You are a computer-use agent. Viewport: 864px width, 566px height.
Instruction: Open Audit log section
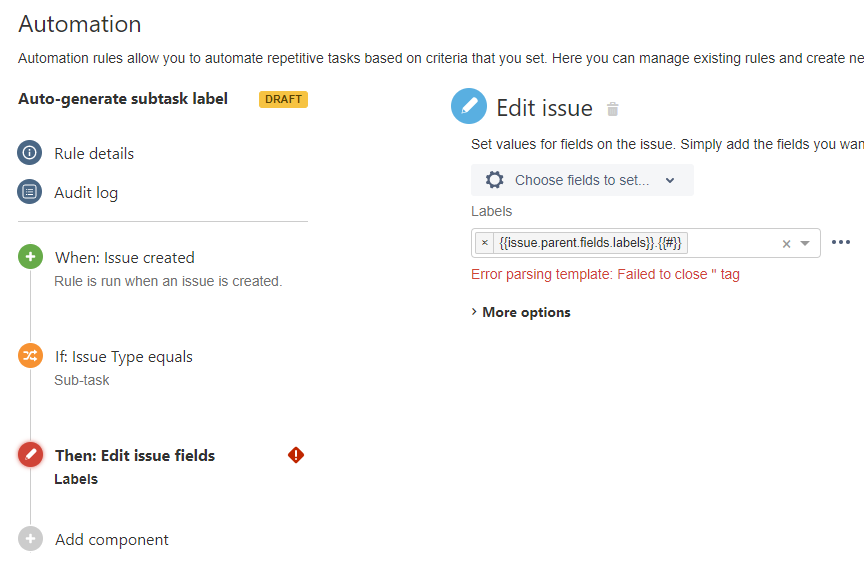coord(86,192)
